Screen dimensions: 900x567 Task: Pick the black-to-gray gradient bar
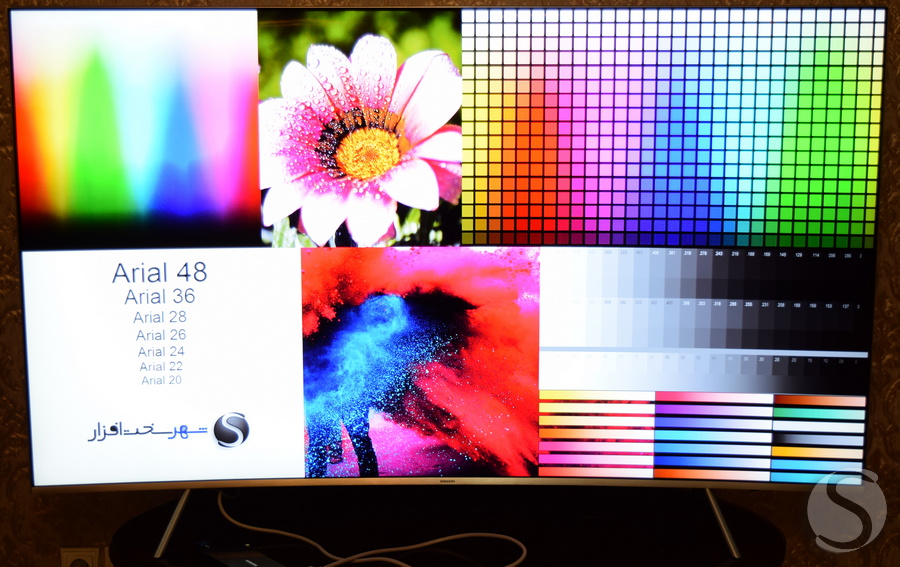[x=818, y=440]
